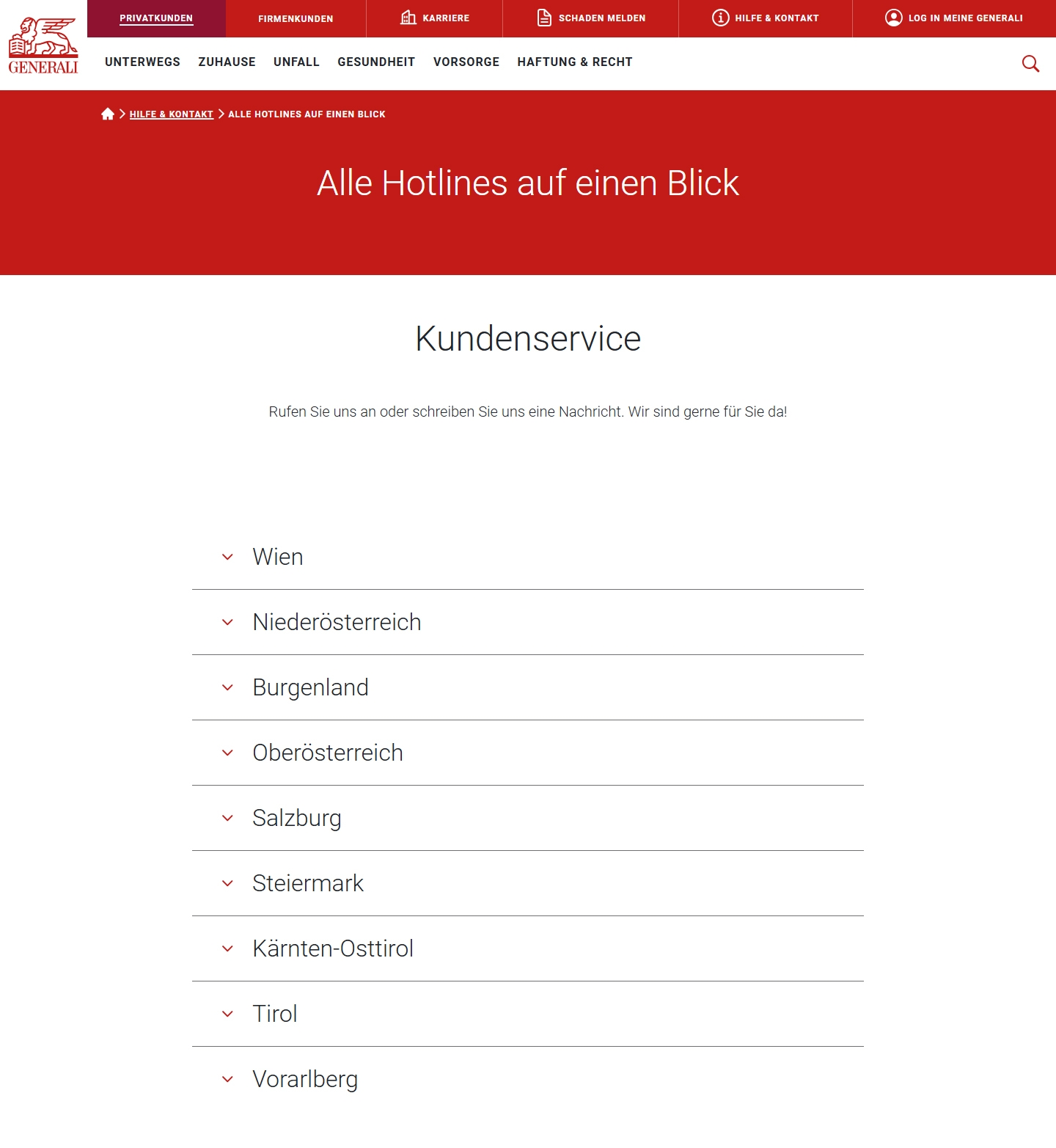Click the Steiermark region title
This screenshot has width=1056, height=1148.
click(308, 883)
